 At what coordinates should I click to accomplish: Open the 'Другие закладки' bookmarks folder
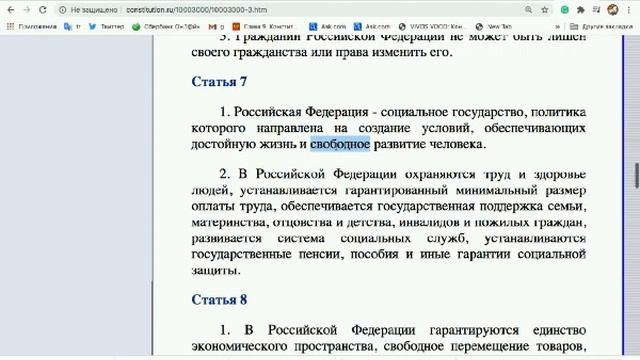(x=601, y=27)
